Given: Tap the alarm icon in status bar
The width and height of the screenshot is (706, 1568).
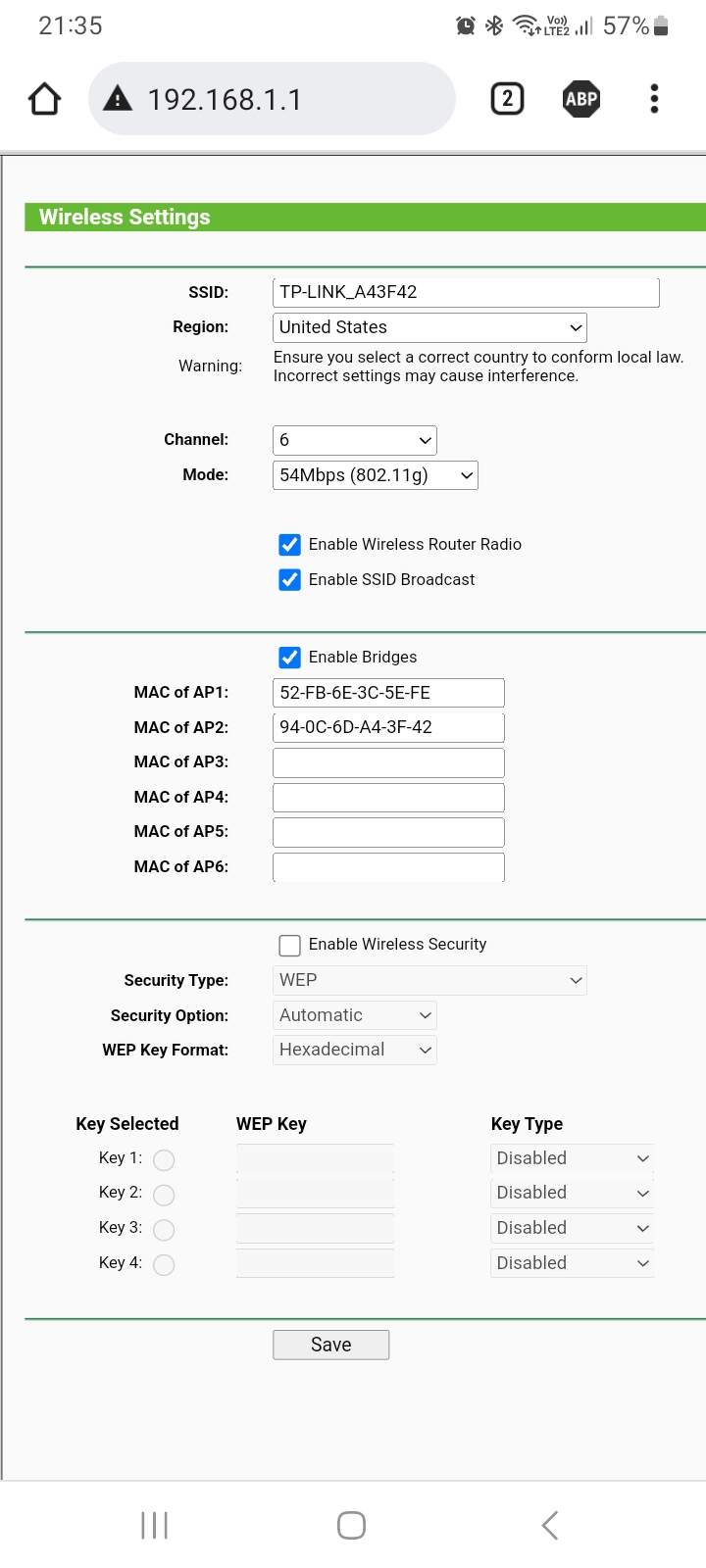Looking at the screenshot, I should click(x=466, y=25).
